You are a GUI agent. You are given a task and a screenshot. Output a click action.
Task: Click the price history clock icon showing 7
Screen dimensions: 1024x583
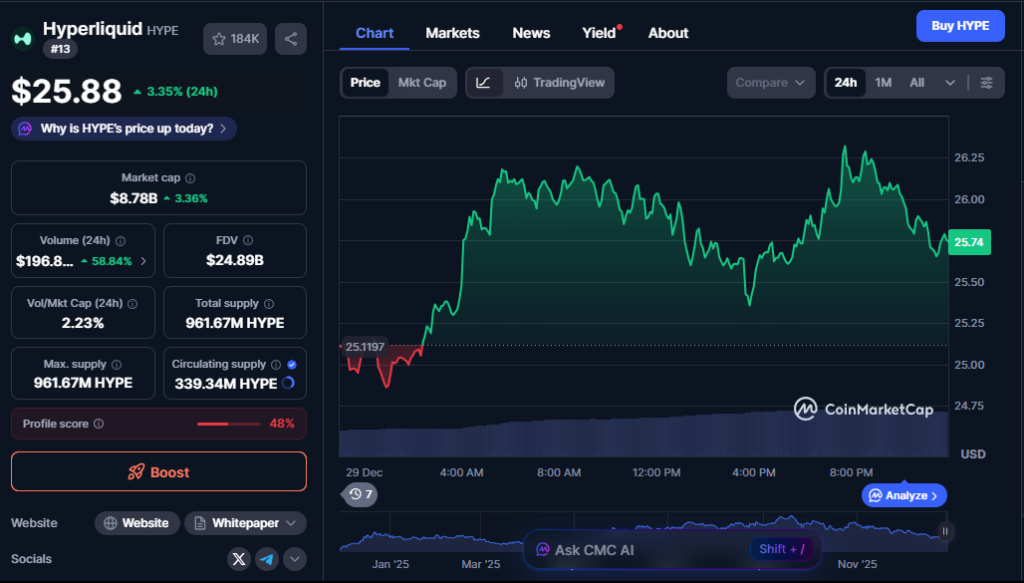tap(359, 494)
